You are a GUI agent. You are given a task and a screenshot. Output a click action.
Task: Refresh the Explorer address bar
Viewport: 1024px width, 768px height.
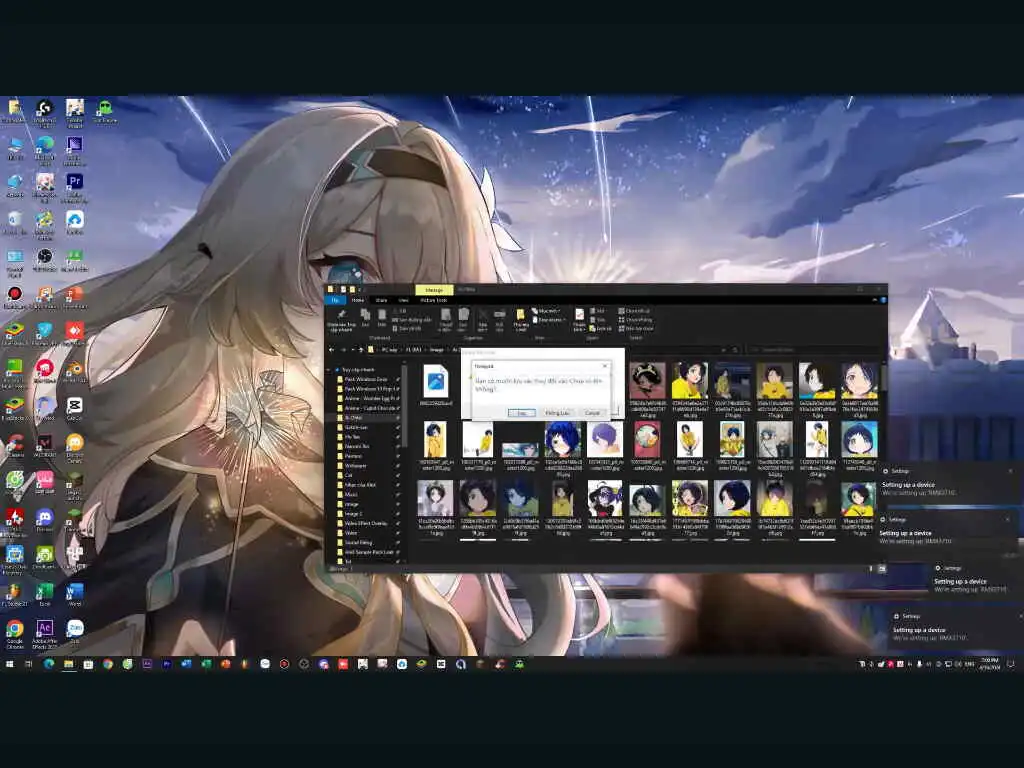[735, 349]
